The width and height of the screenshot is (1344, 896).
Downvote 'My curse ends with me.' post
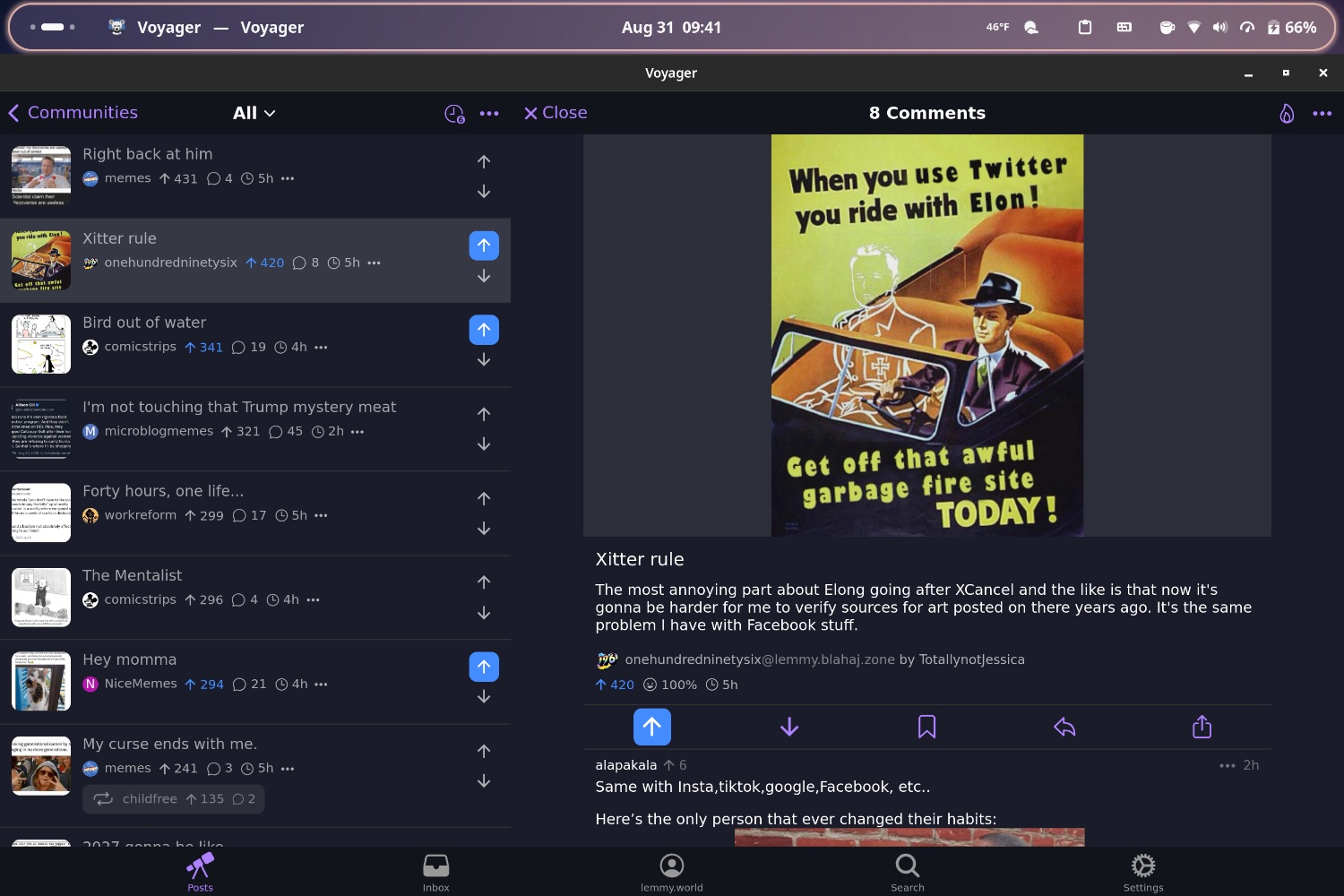484,781
